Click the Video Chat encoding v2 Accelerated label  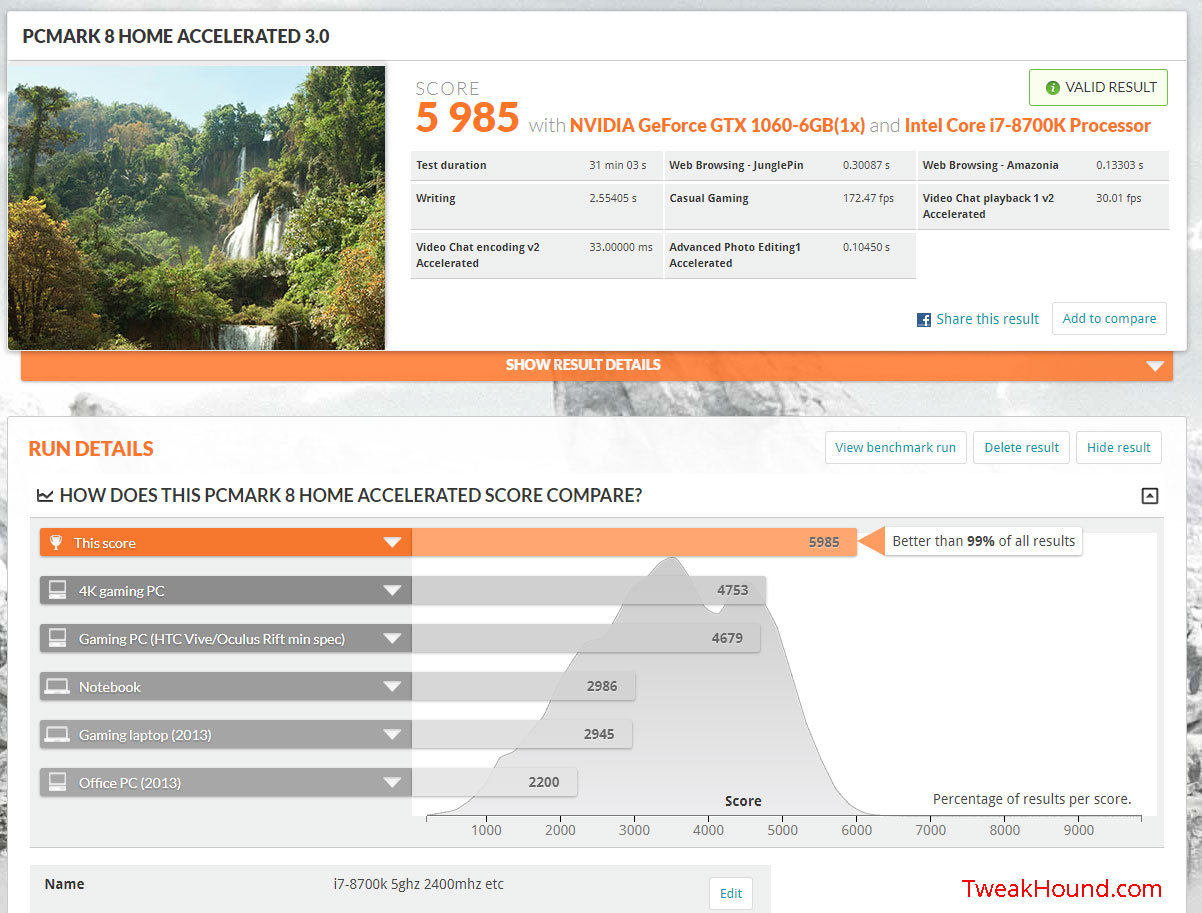tap(478, 255)
